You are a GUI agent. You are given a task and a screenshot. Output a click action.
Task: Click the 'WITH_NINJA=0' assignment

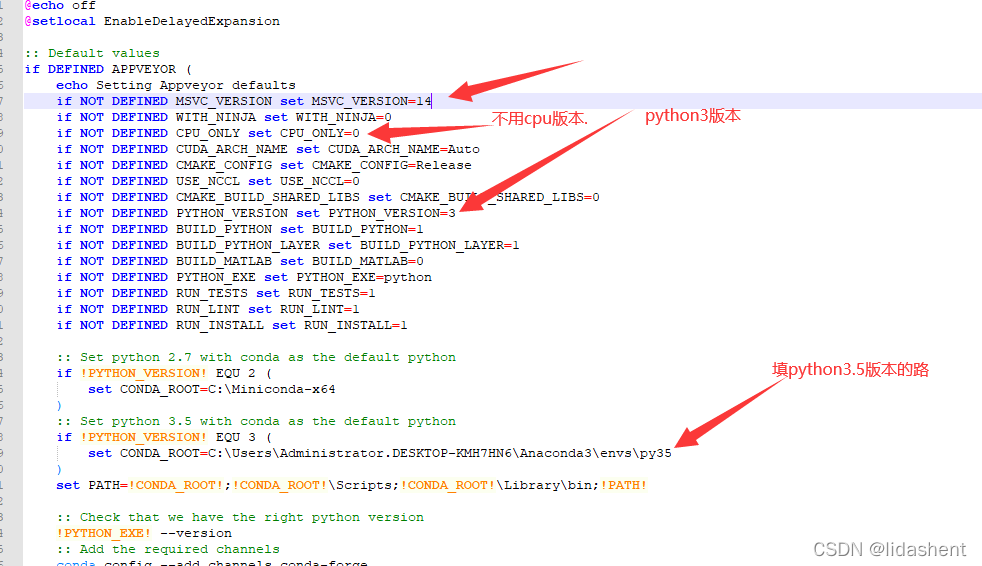pyautogui.click(x=344, y=117)
